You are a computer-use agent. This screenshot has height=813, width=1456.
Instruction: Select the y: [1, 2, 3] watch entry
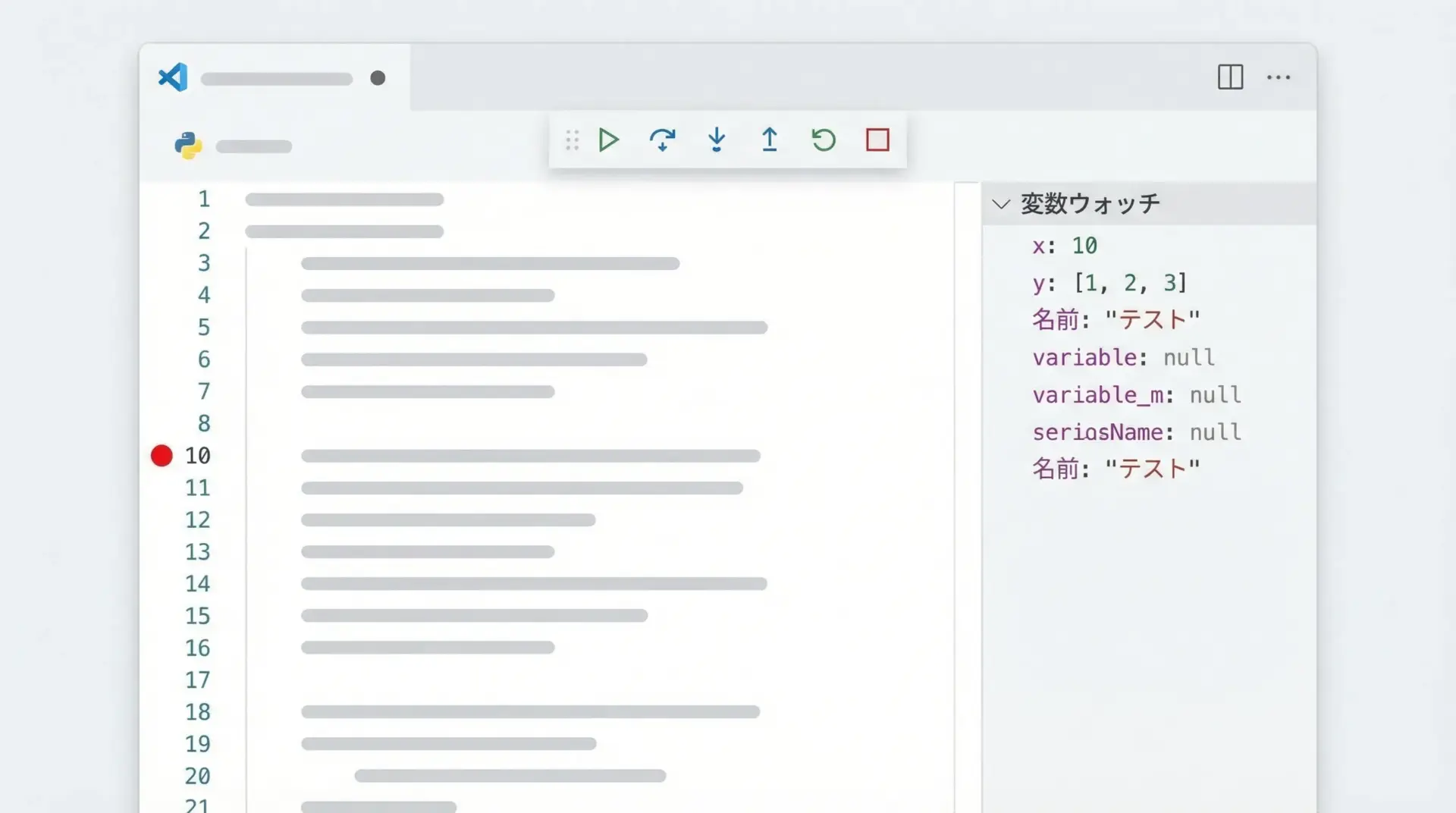click(1109, 283)
